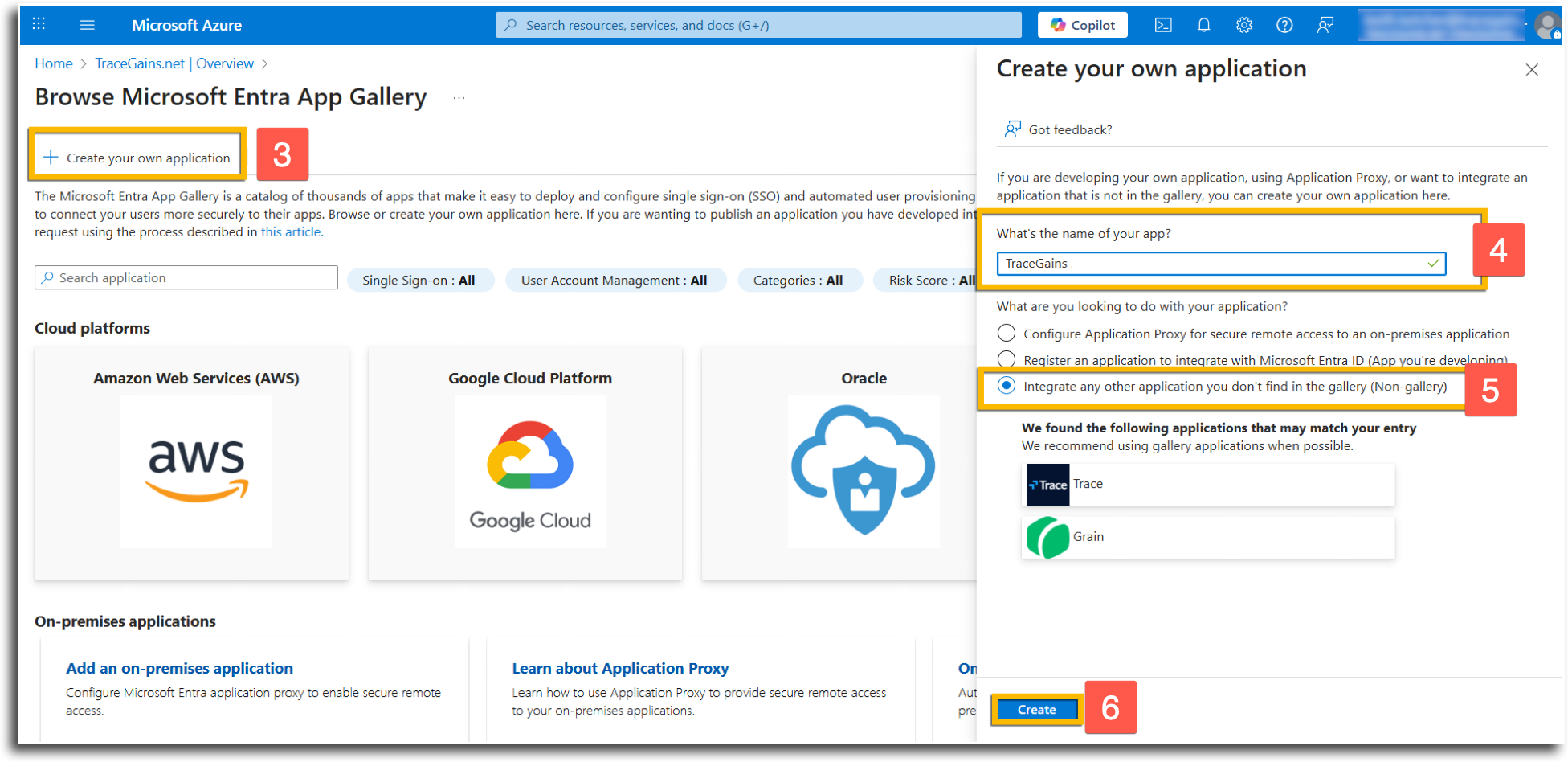Select Configure Application Proxy radio option
The image size is (1568, 762).
pyautogui.click(x=1007, y=333)
